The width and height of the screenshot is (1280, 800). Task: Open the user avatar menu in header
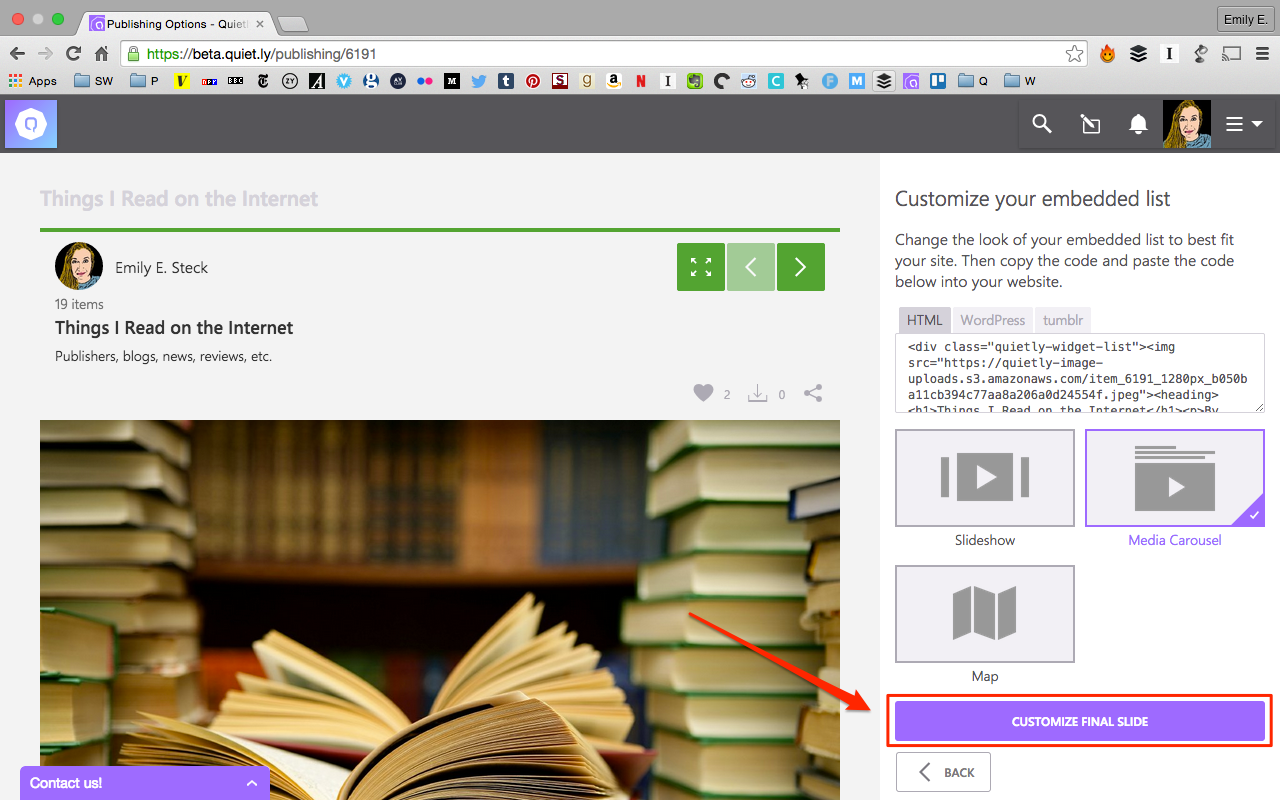tap(1186, 124)
